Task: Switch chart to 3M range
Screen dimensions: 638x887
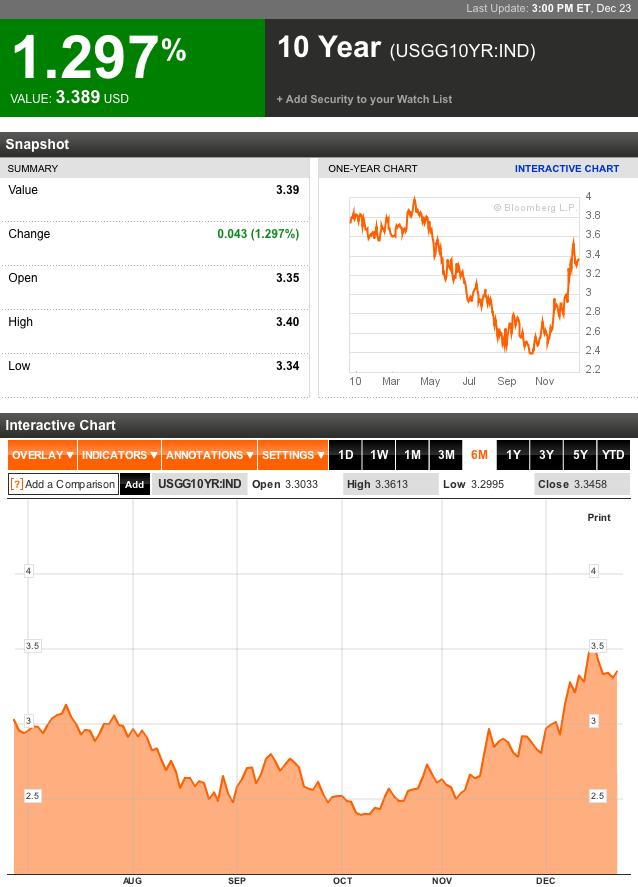Action: pos(446,455)
